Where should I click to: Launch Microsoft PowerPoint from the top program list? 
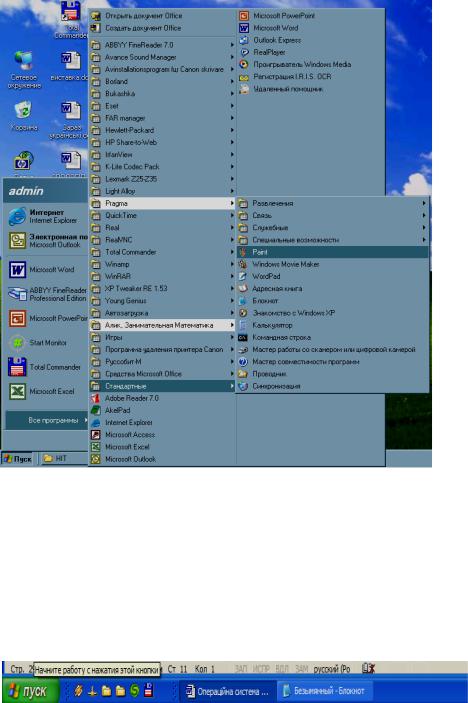click(x=310, y=16)
